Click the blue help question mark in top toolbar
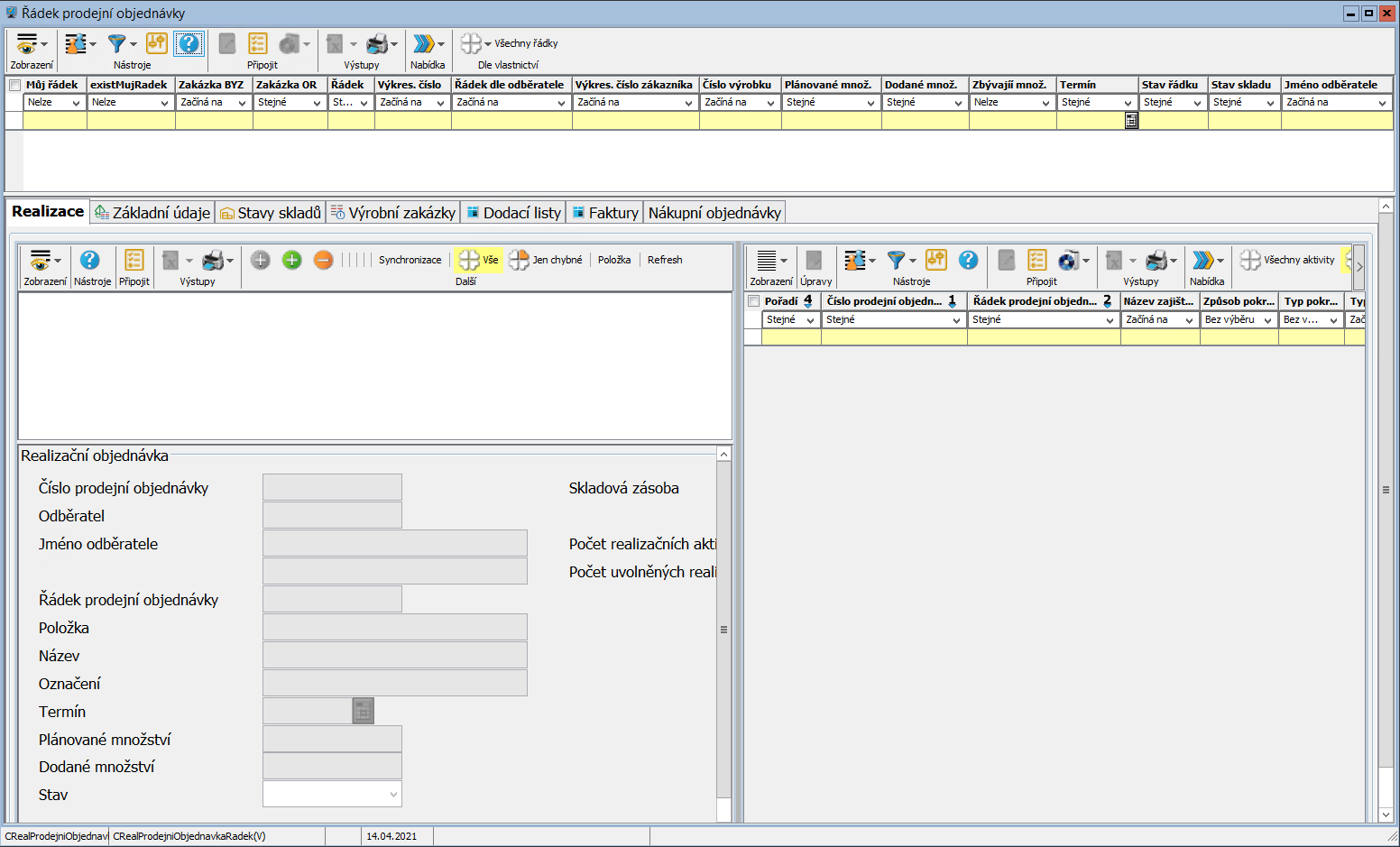Screen dimensions: 1400x847 pos(189,44)
